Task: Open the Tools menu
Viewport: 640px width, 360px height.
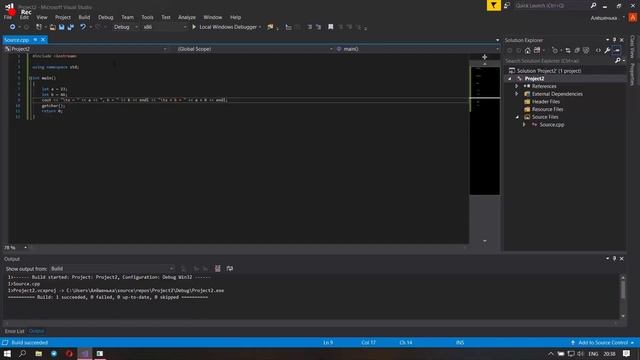Action: [147, 18]
